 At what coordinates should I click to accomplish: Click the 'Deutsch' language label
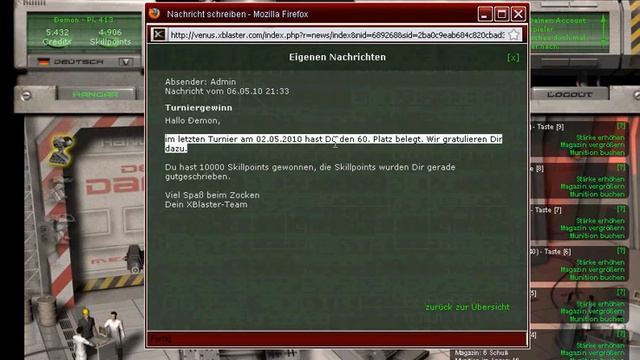tap(78, 62)
